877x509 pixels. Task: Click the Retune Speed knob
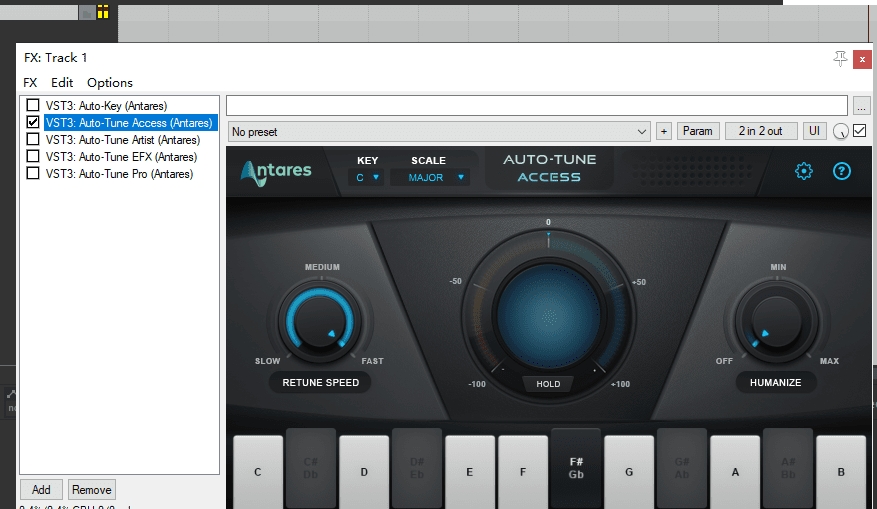320,321
